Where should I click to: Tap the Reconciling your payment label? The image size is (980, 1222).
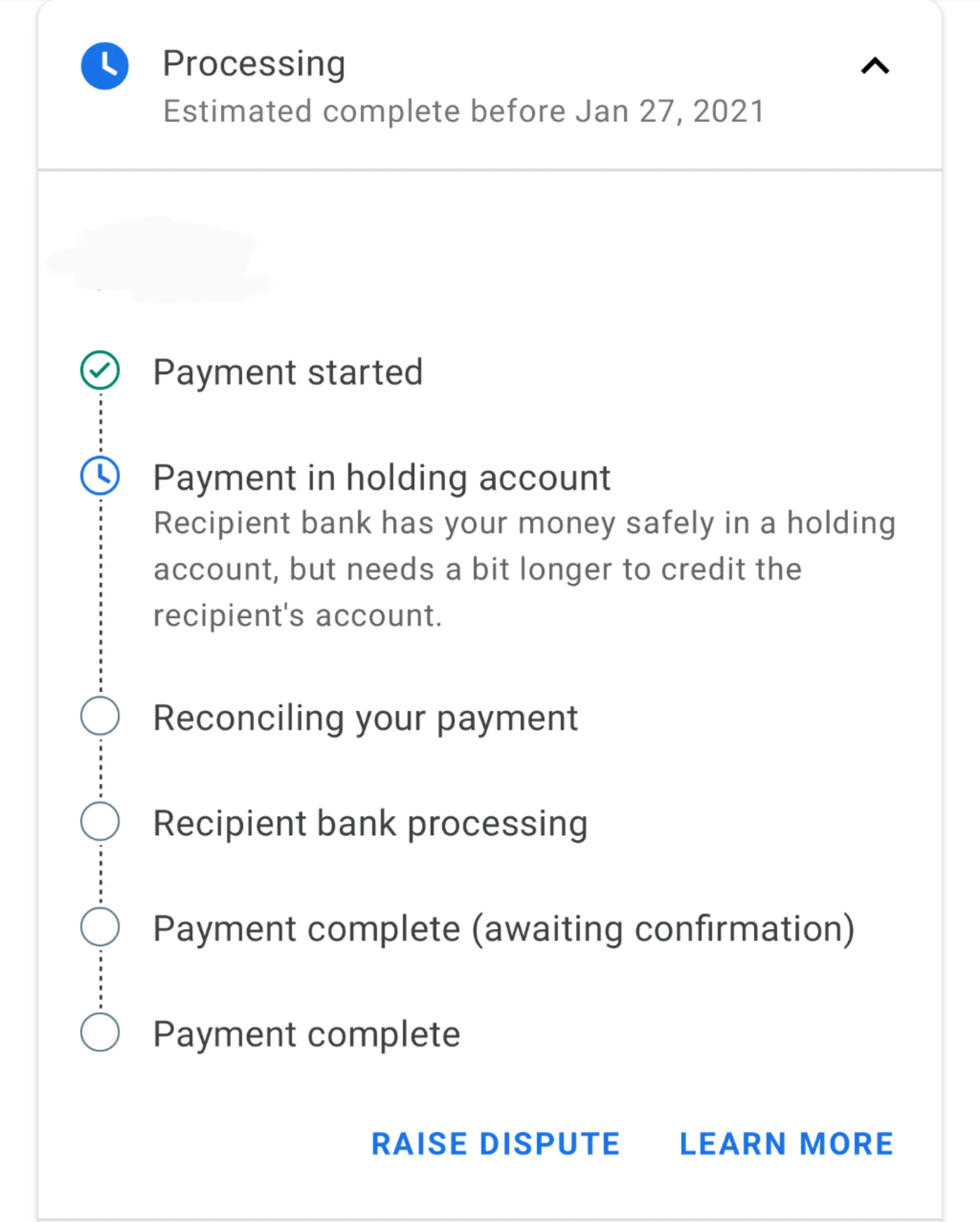click(365, 718)
